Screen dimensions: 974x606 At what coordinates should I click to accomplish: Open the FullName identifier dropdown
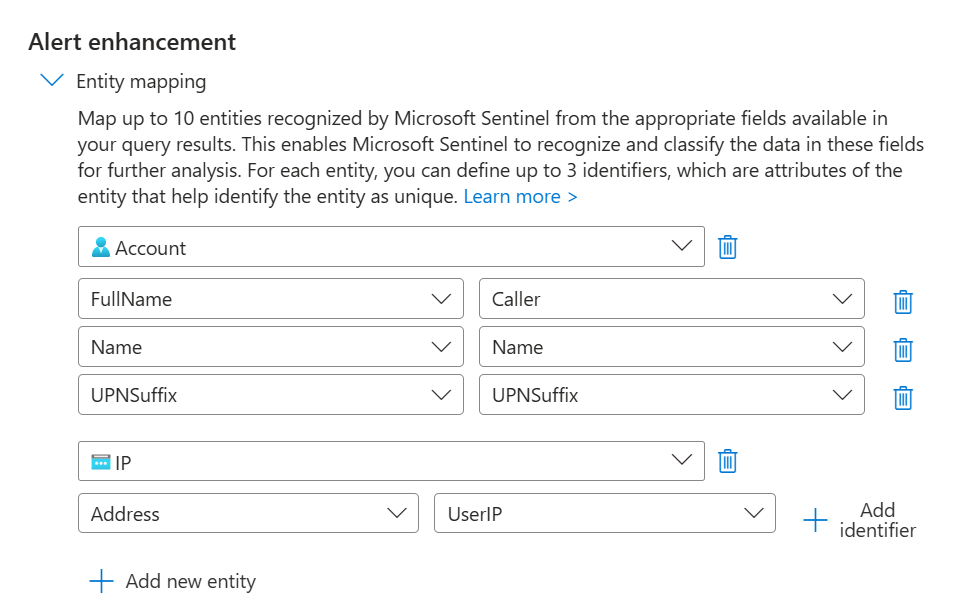[x=271, y=299]
